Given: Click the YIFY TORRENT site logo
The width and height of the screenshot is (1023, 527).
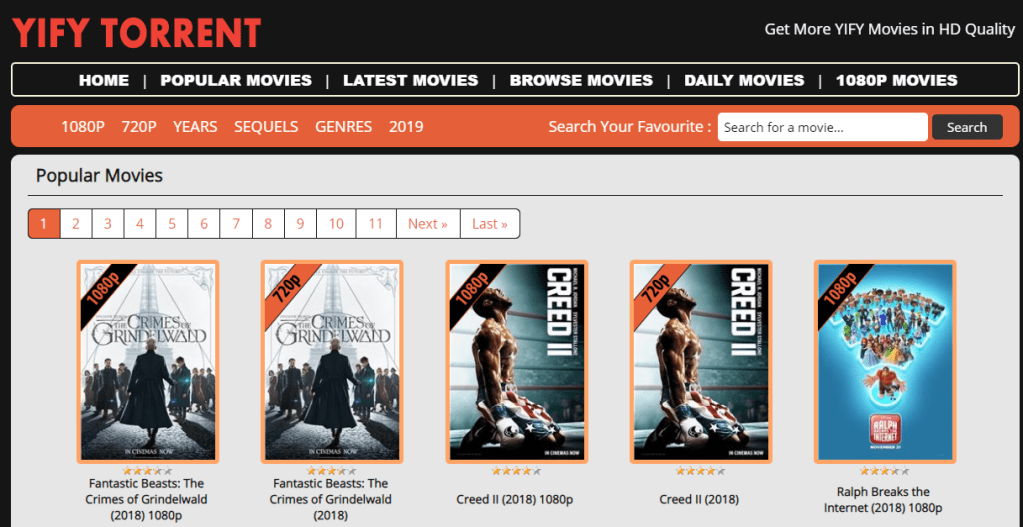Looking at the screenshot, I should click(136, 32).
